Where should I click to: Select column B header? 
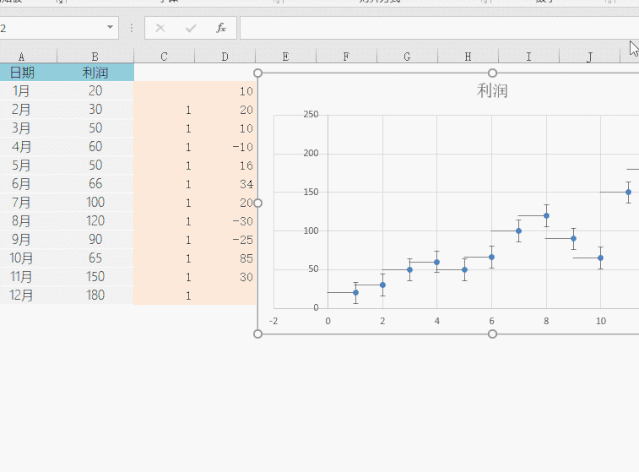tap(95, 56)
